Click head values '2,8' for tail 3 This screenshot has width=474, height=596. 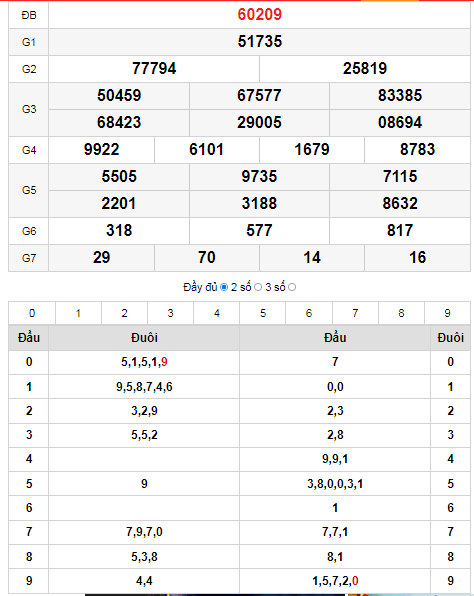(x=335, y=435)
